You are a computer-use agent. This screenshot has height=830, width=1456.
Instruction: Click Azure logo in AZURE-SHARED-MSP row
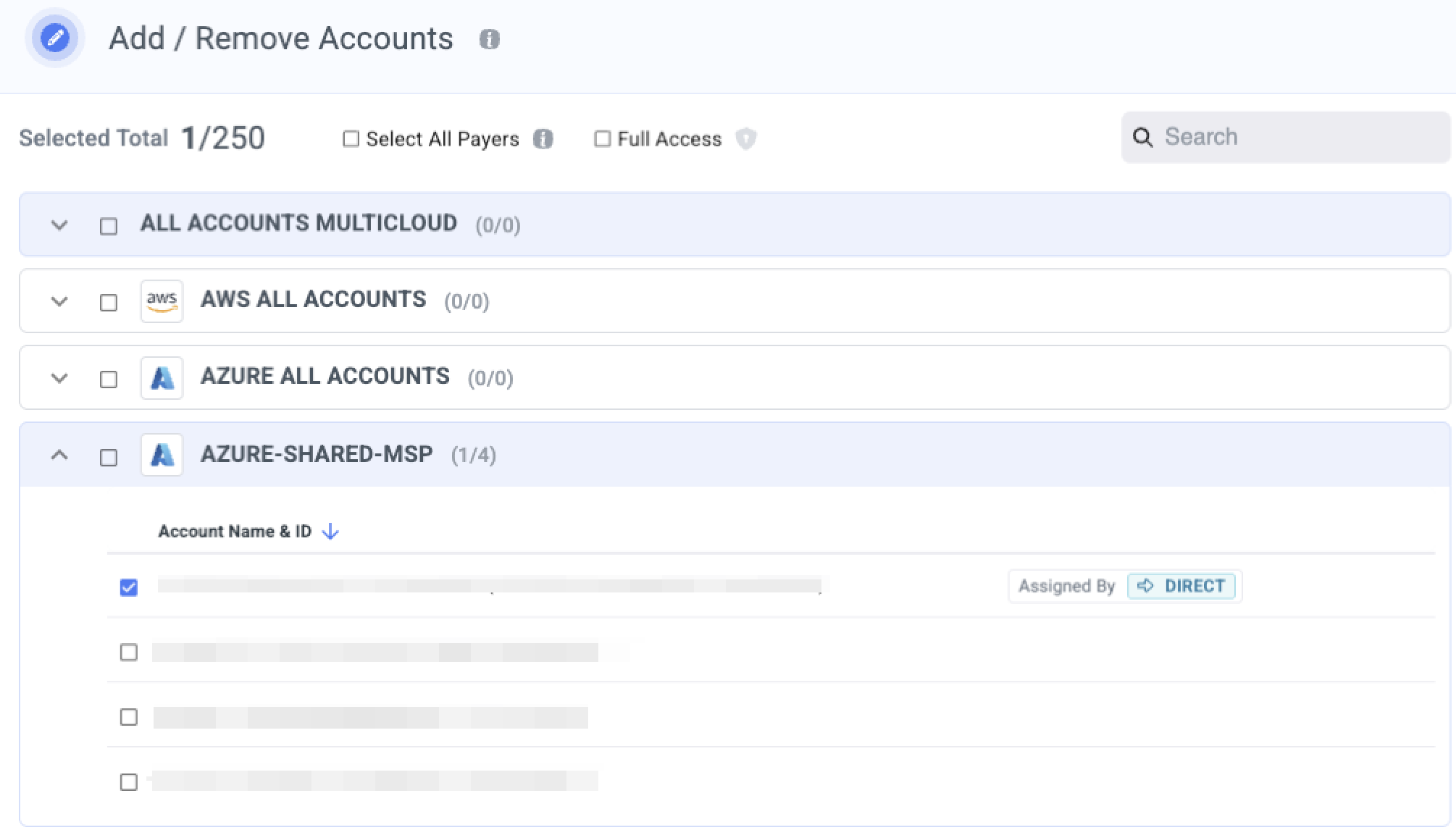(x=162, y=455)
